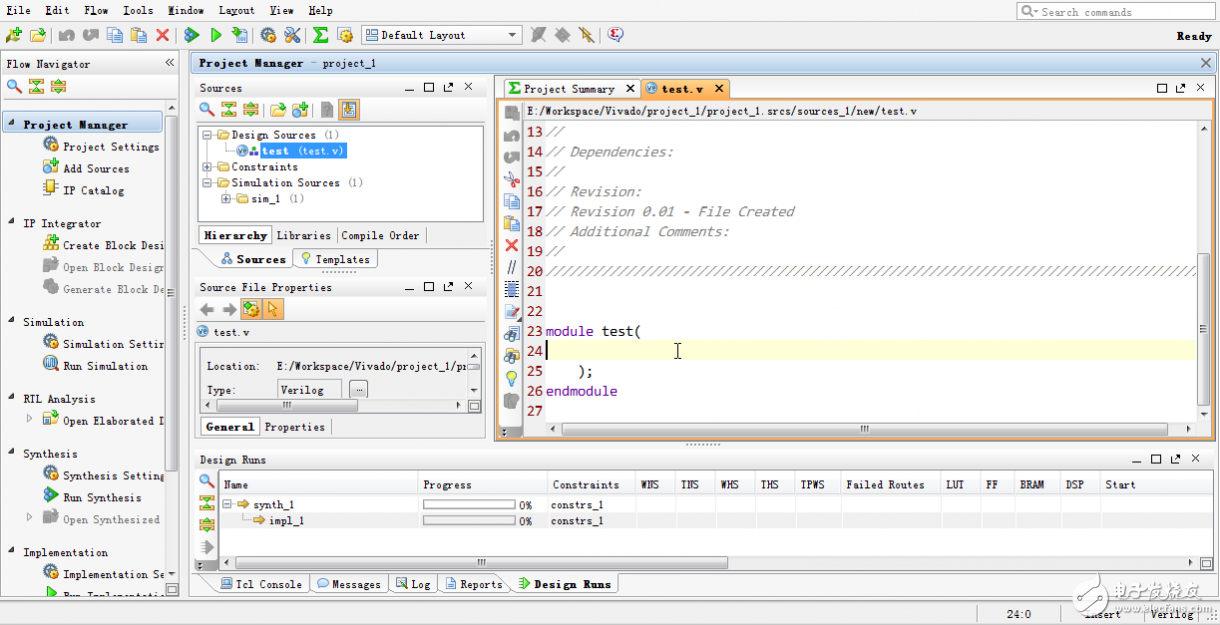Image resolution: width=1220 pixels, height=625 pixels.
Task: Open the Default Layout dropdown
Action: (x=513, y=35)
